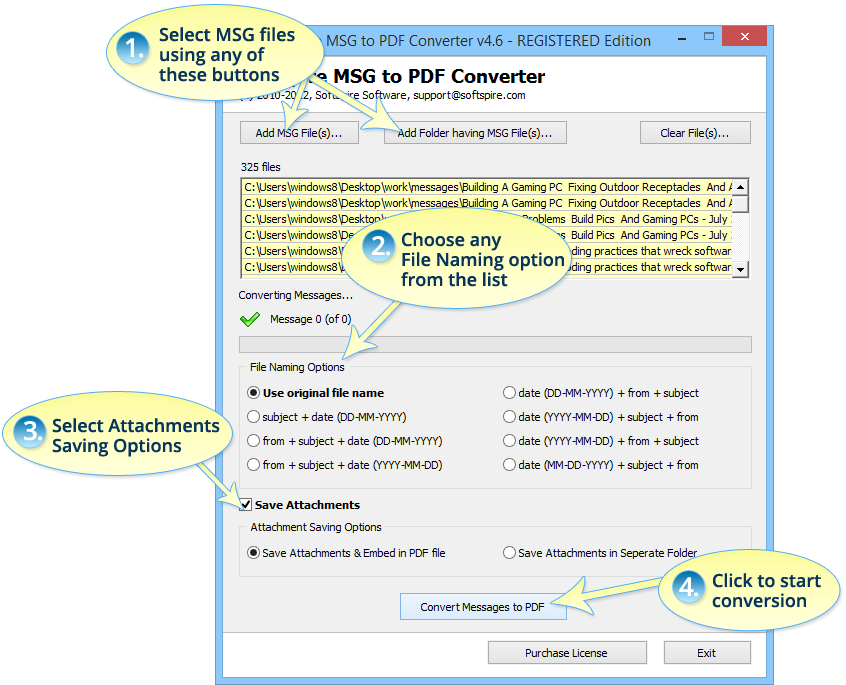The image size is (846, 685).
Task: Select second Building A Gaming PC file row
Action: (x=487, y=203)
